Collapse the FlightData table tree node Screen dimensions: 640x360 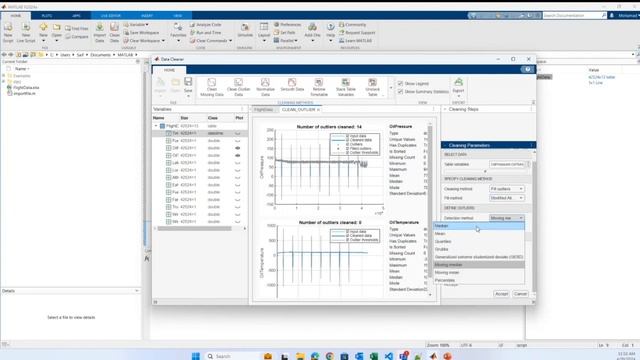[156, 126]
